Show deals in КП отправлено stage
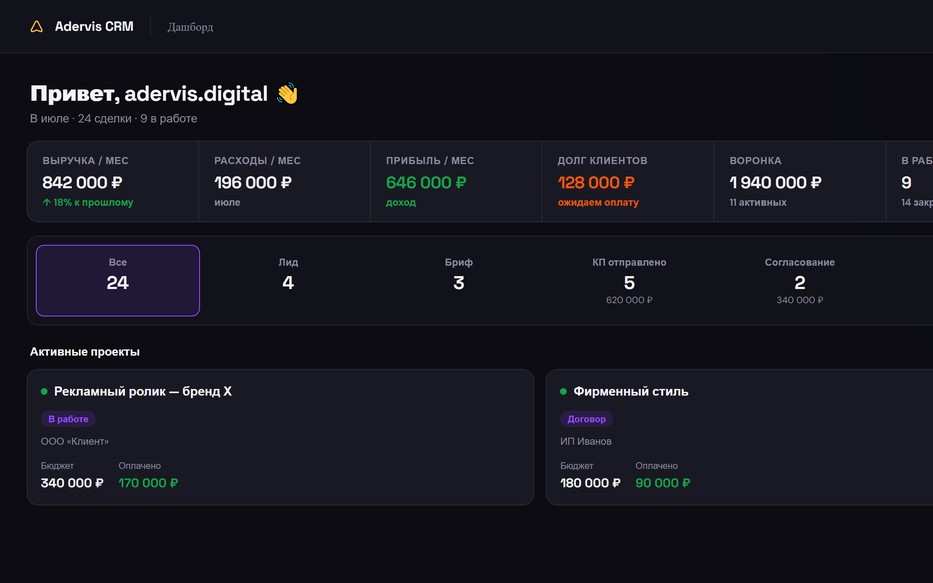Screen dimensions: 933x583 (x=629, y=280)
